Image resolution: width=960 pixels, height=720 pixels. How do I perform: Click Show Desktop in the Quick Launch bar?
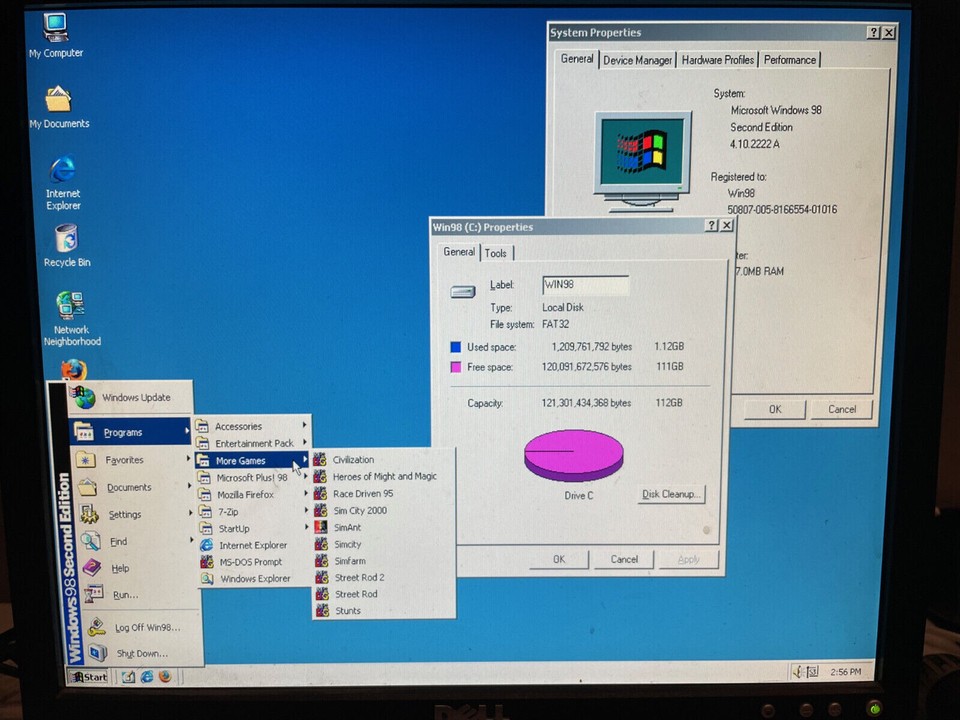coord(128,676)
